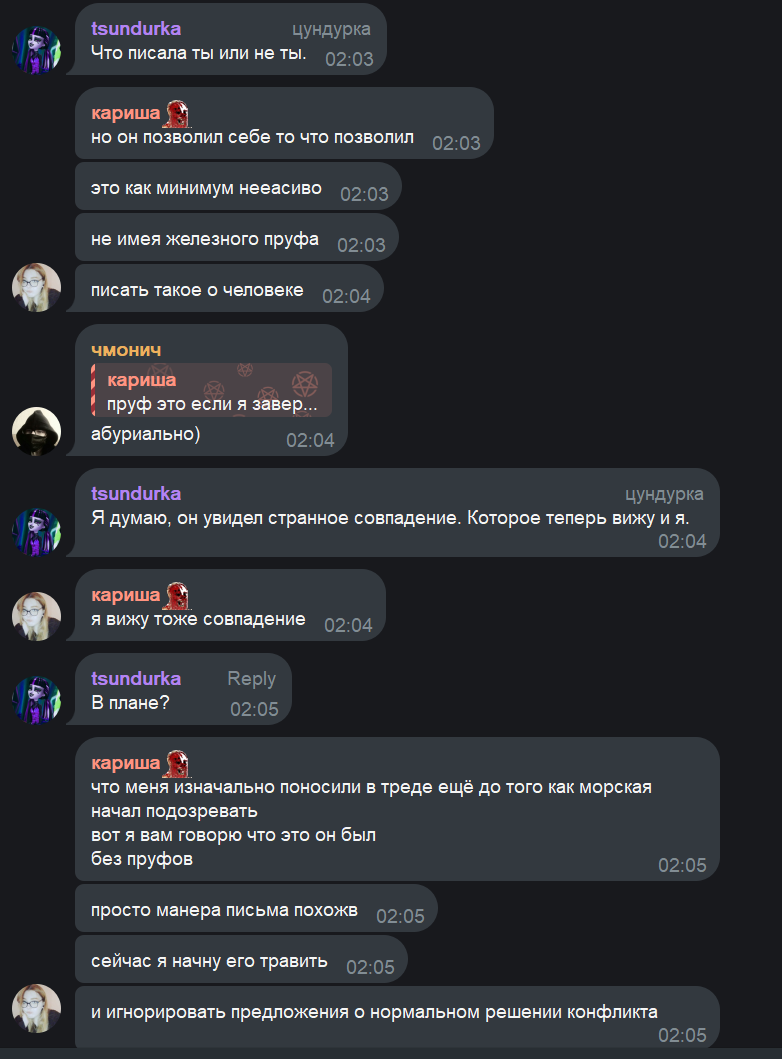782x1059 pixels.
Task: Click tsundurka's avatar beside 'Я думаю' message
Action: click(36, 532)
